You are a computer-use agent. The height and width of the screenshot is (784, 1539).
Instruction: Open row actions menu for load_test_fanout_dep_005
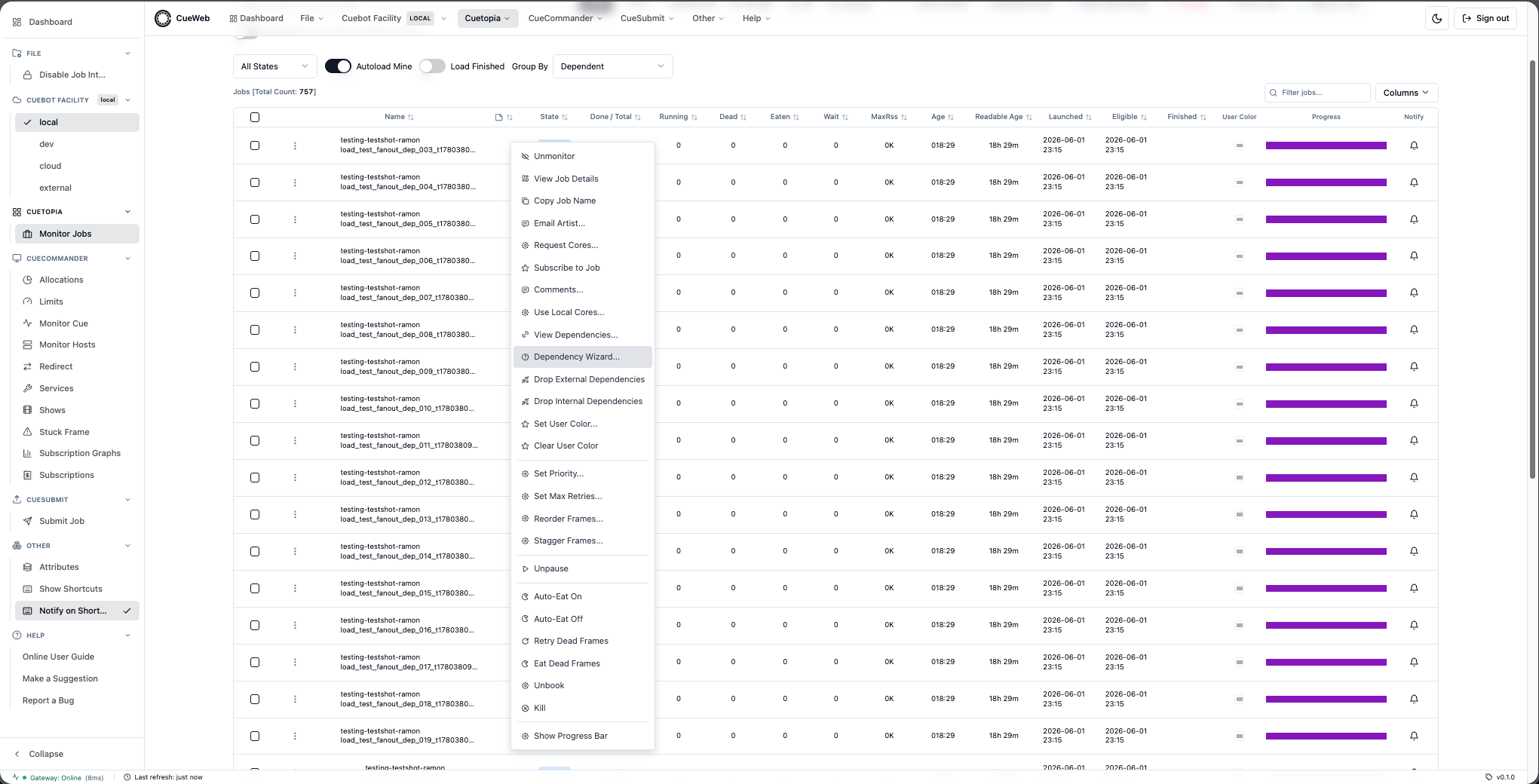pyautogui.click(x=295, y=219)
